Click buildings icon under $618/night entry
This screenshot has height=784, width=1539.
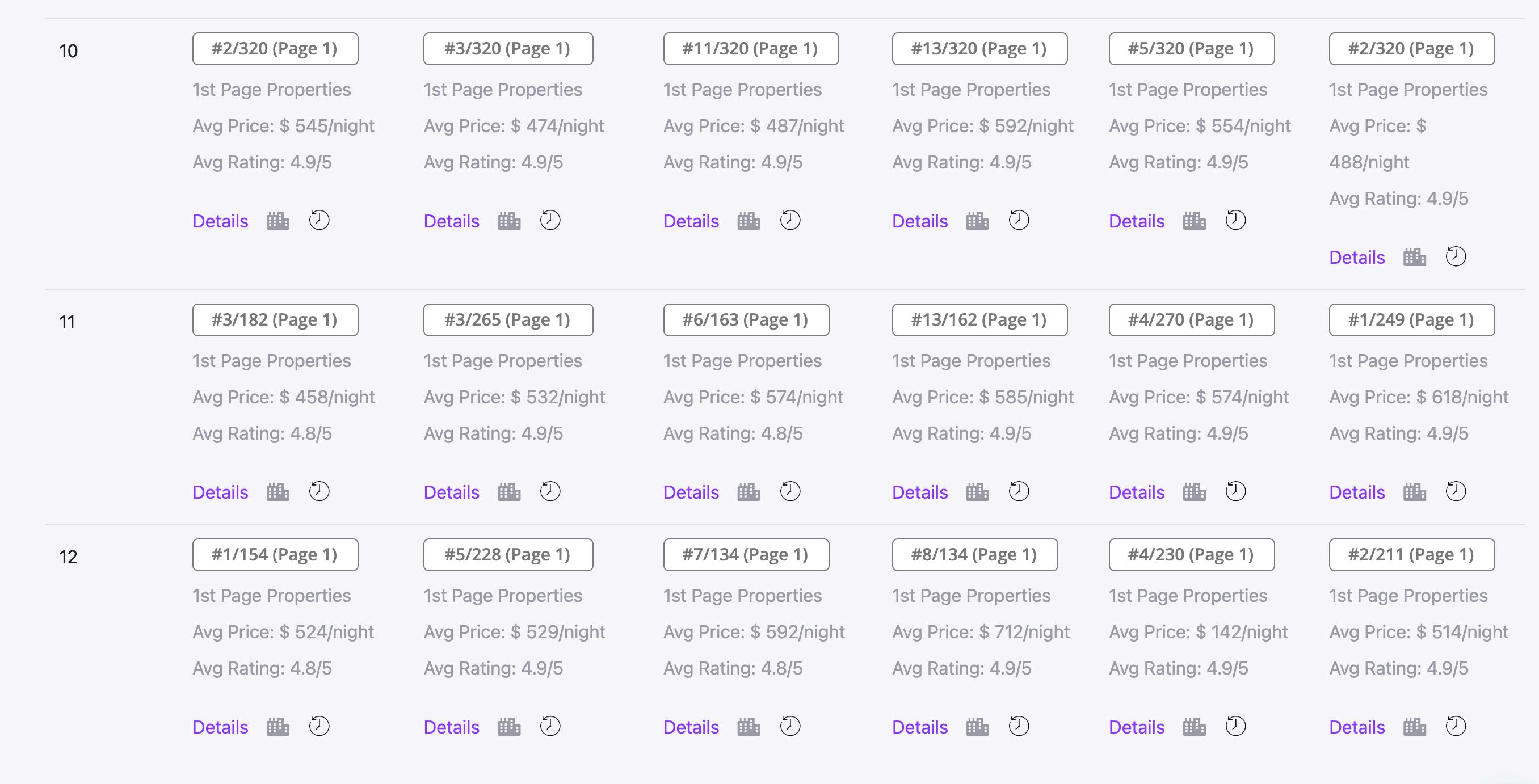pos(1415,492)
